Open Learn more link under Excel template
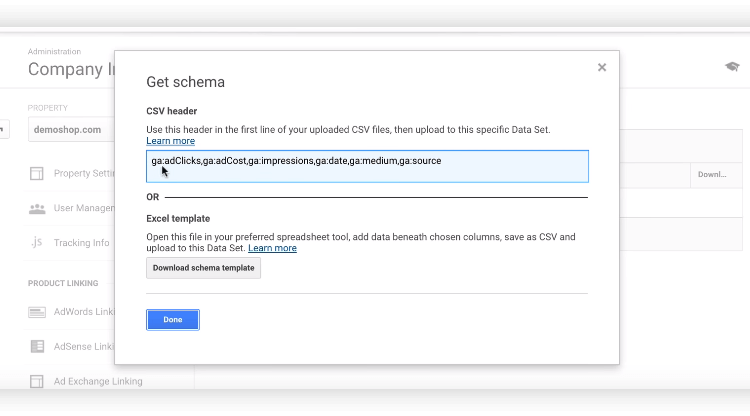The height and width of the screenshot is (416, 750). 272,248
